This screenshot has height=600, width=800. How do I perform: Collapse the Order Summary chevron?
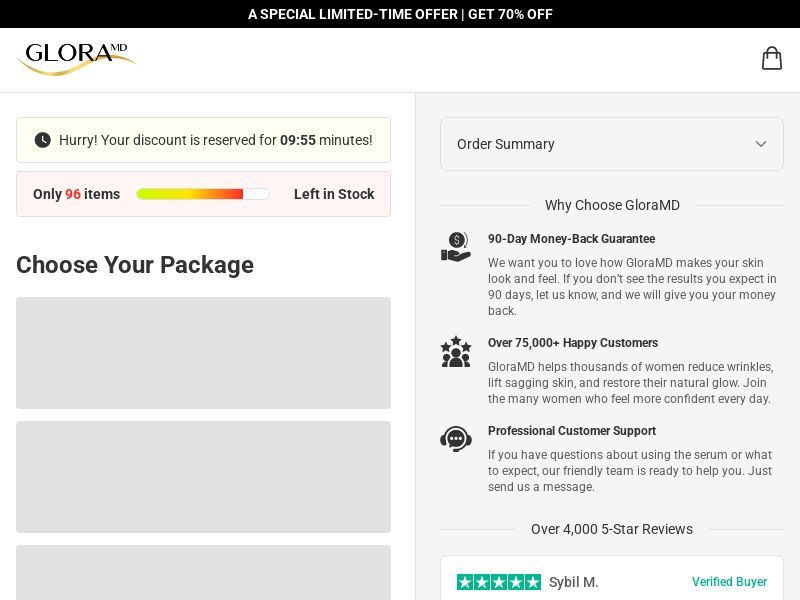[761, 144]
